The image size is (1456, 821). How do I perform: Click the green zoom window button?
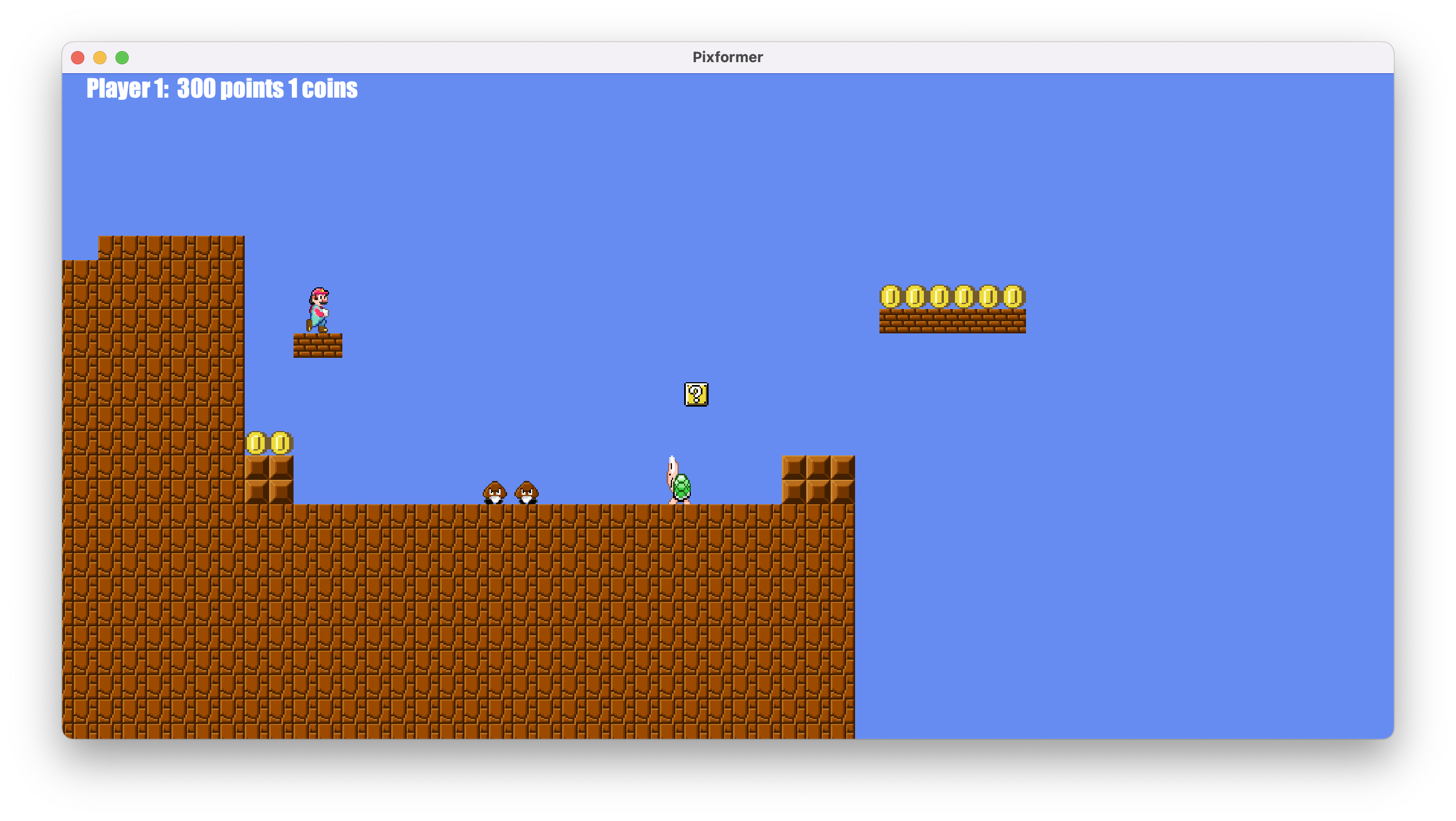pos(122,58)
